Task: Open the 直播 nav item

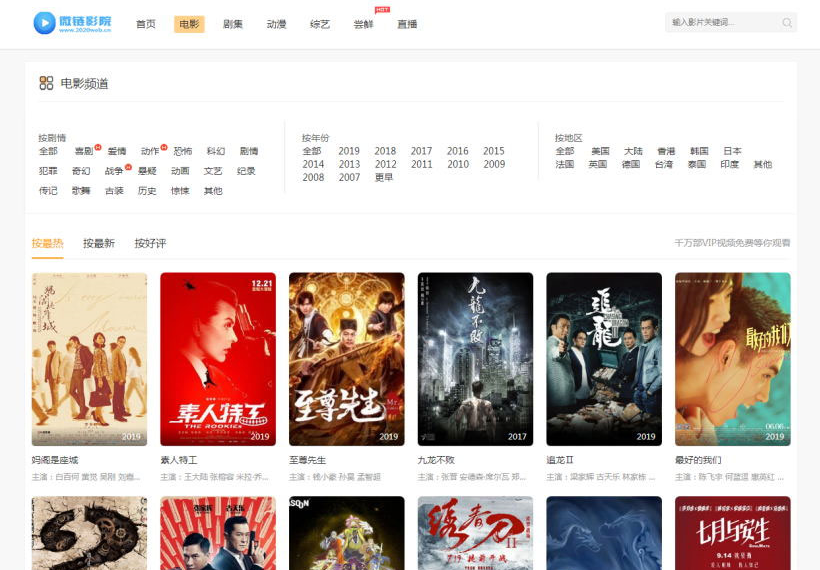Action: 407,24
